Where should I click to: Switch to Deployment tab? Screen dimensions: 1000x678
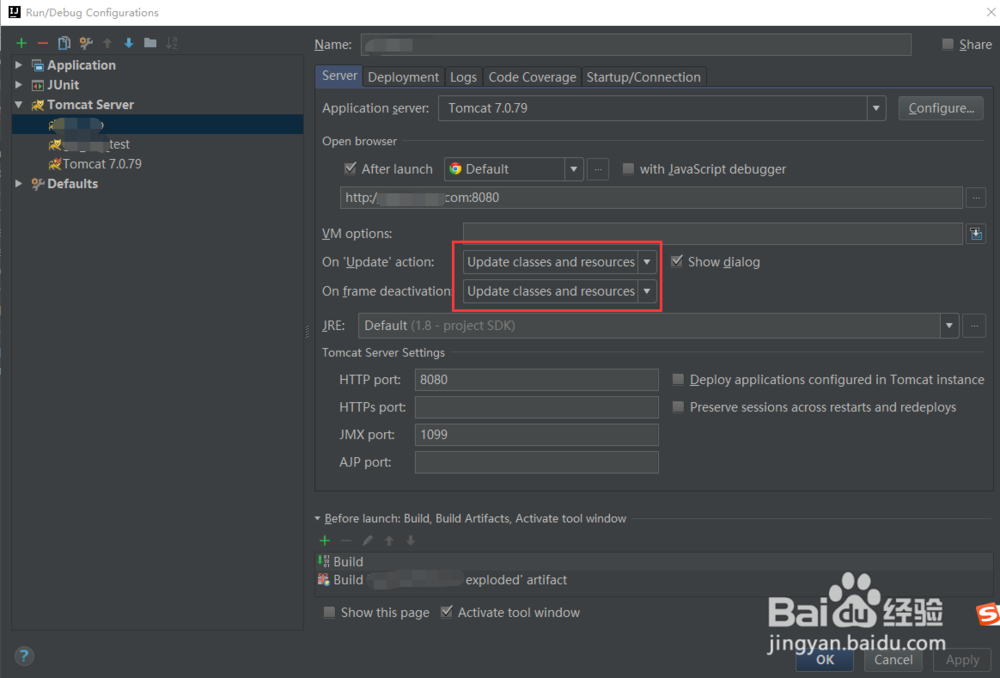coord(403,77)
